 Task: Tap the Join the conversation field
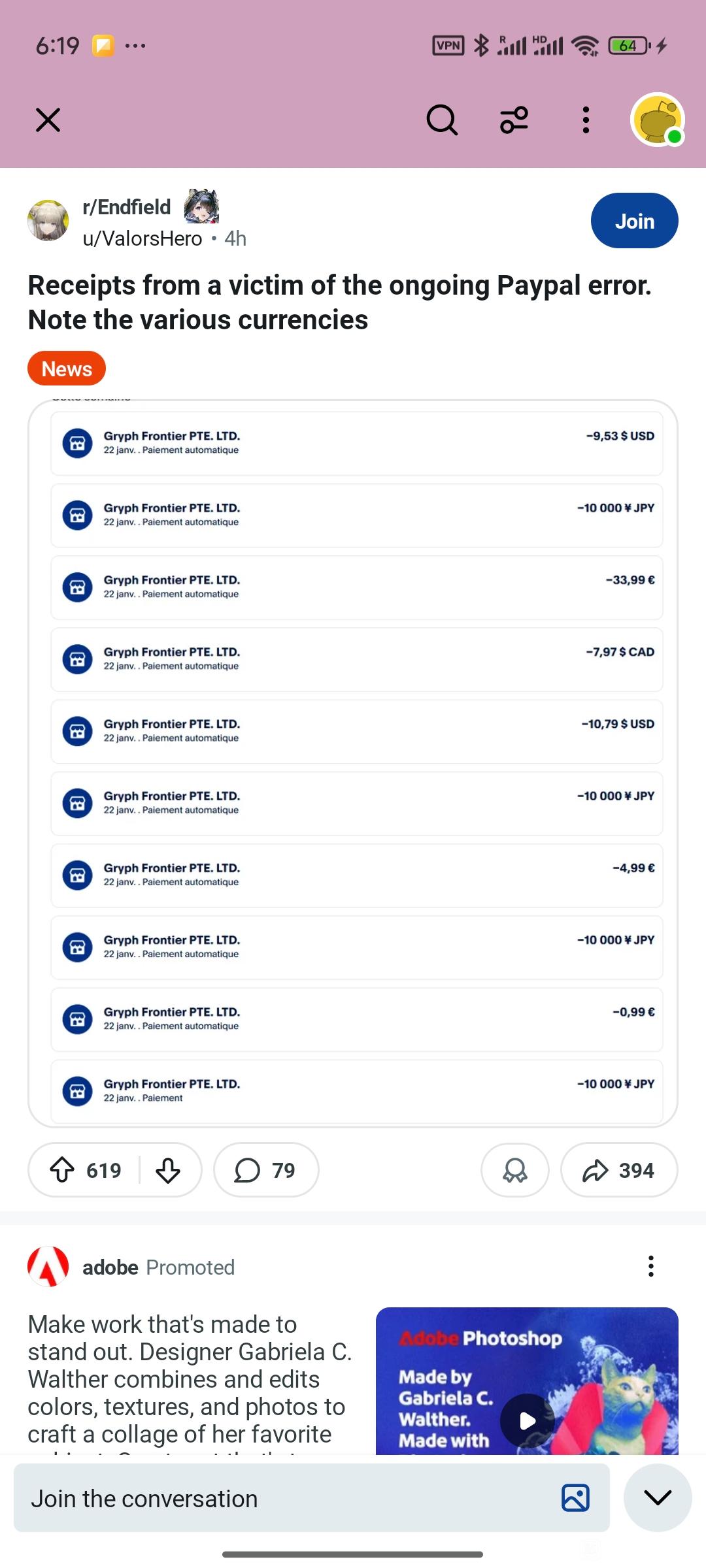pos(281,1498)
